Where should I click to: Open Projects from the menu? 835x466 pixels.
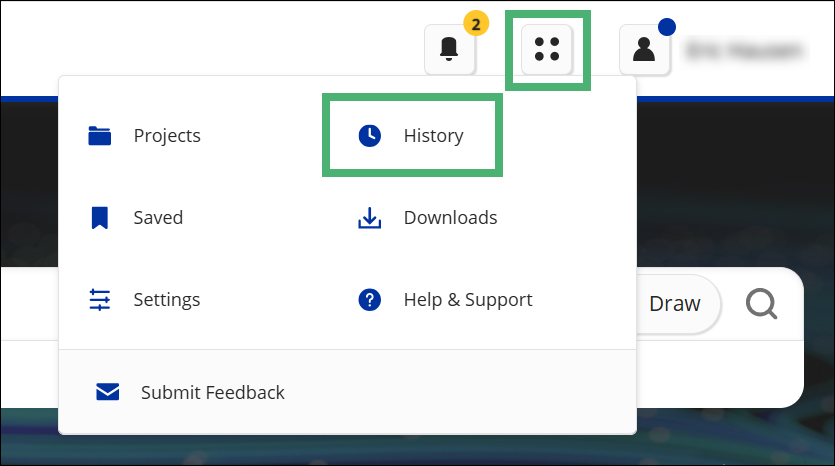(x=167, y=136)
